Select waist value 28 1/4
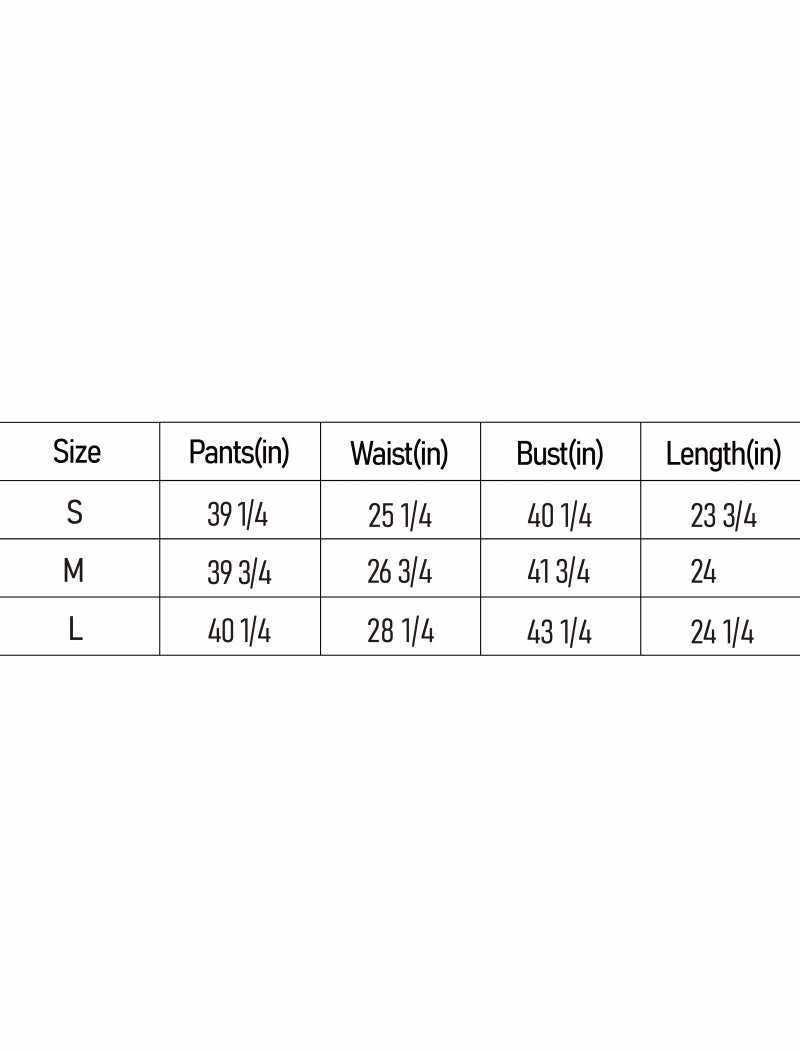800x1050 pixels. (x=400, y=632)
